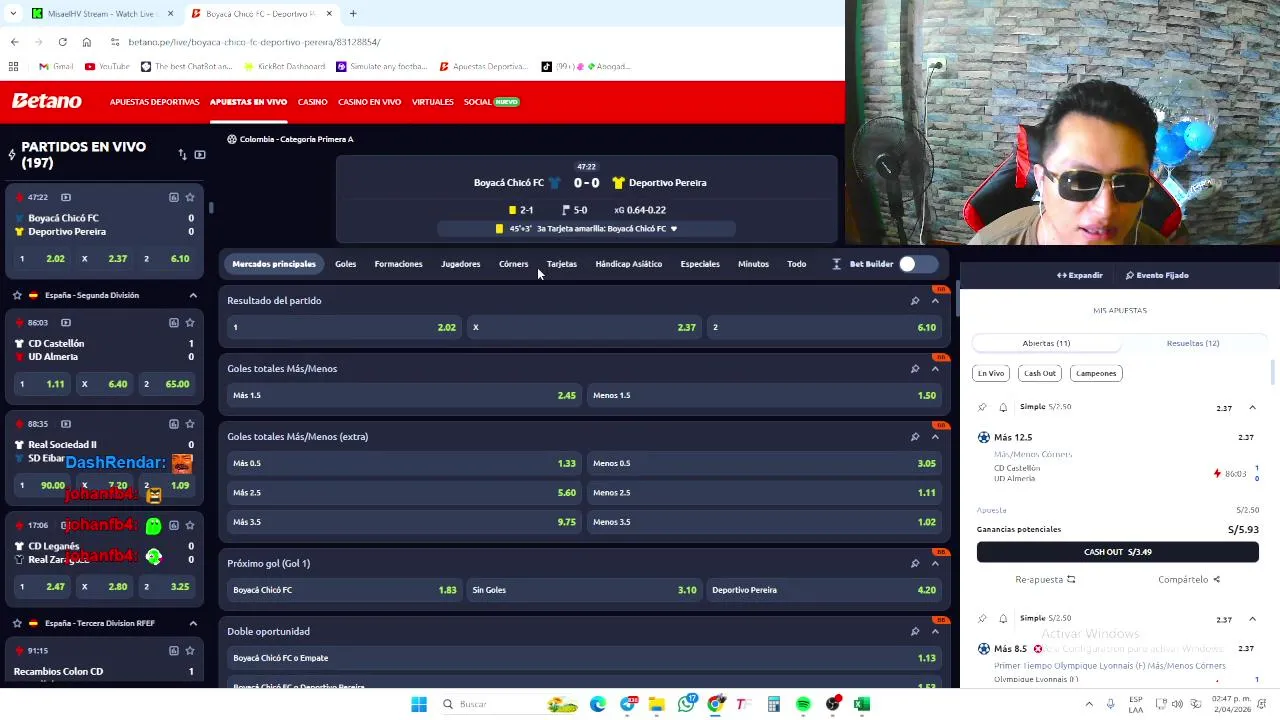Open the Goles tab
1280x720 pixels.
345,264
